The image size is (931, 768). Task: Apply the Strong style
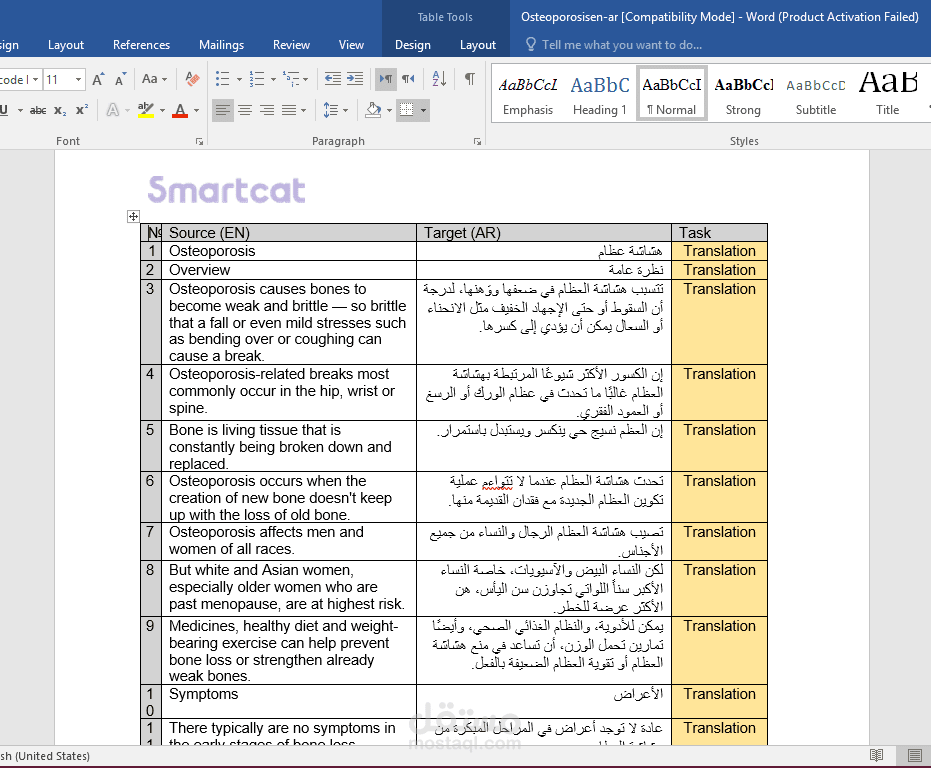[743, 93]
